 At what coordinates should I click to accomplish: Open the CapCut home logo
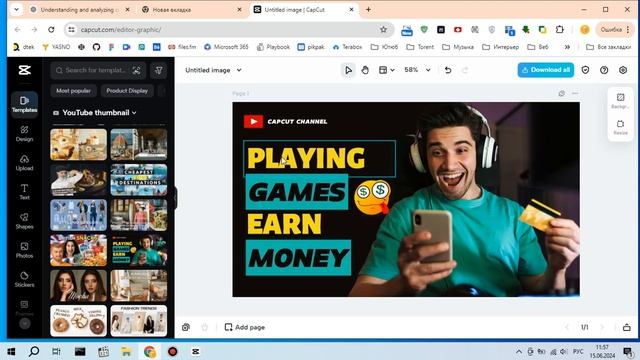coord(24,70)
